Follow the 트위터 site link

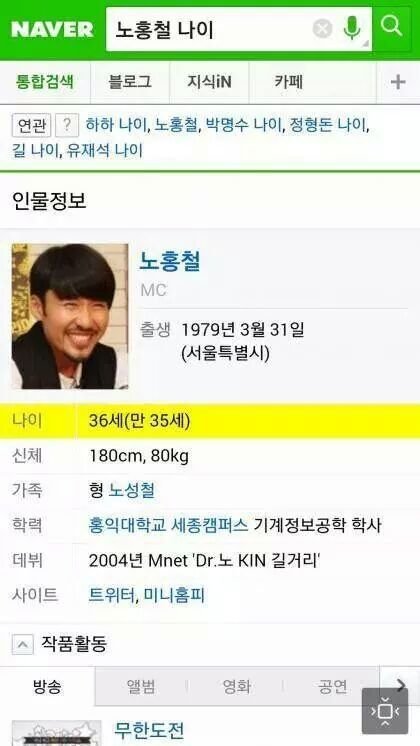pyautogui.click(x=112, y=595)
